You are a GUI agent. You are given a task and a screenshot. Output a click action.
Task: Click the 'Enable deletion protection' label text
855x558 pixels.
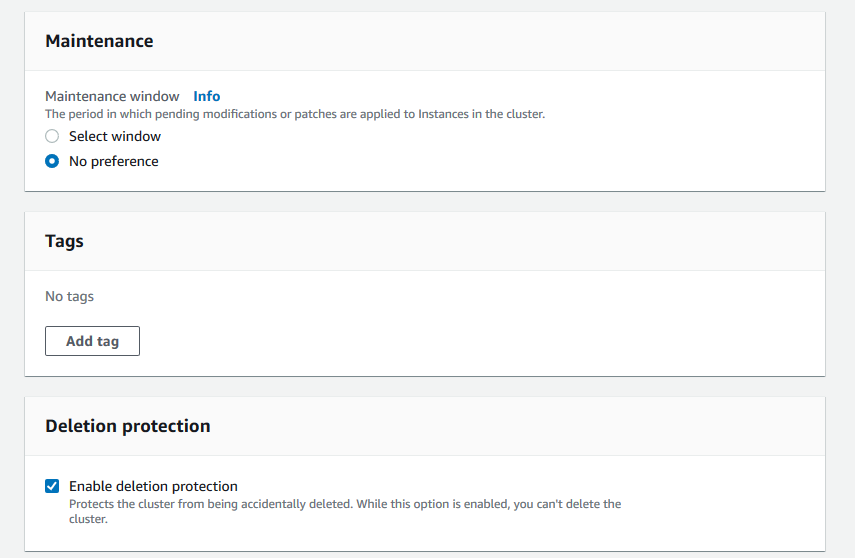(153, 486)
